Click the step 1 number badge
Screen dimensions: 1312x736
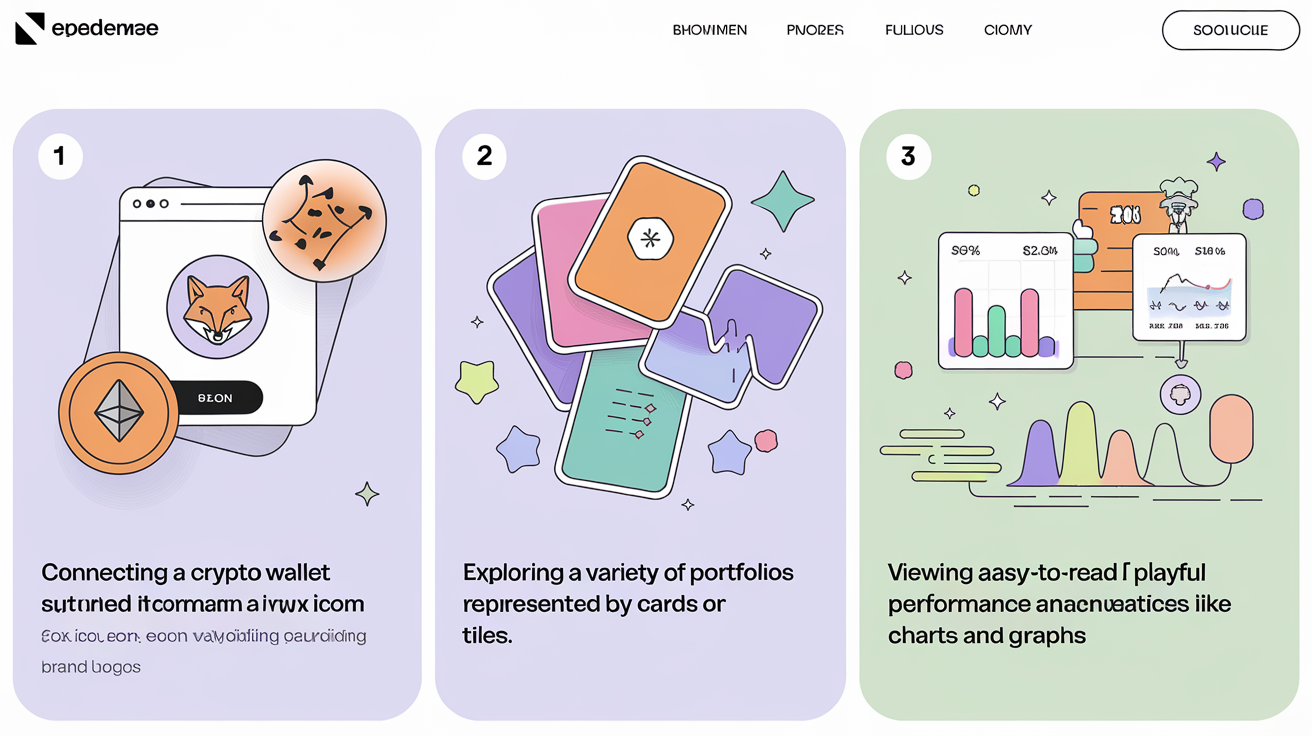60,156
